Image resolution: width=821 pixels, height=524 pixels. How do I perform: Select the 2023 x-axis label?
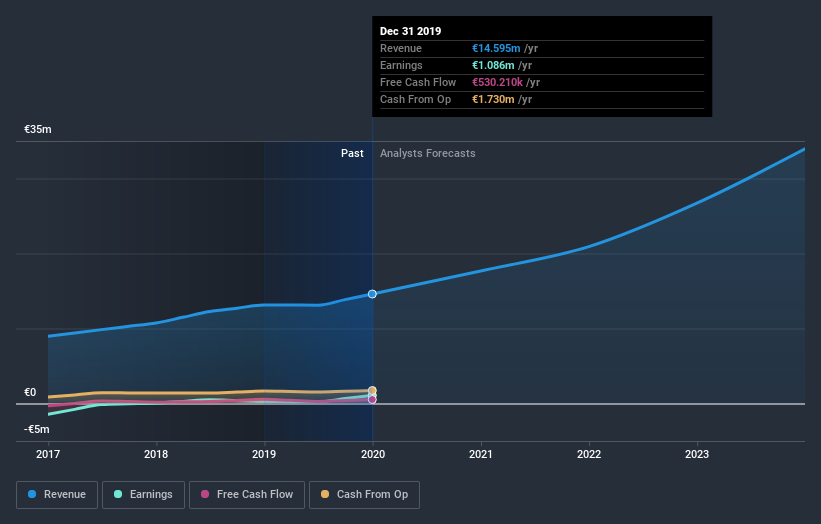tap(697, 454)
